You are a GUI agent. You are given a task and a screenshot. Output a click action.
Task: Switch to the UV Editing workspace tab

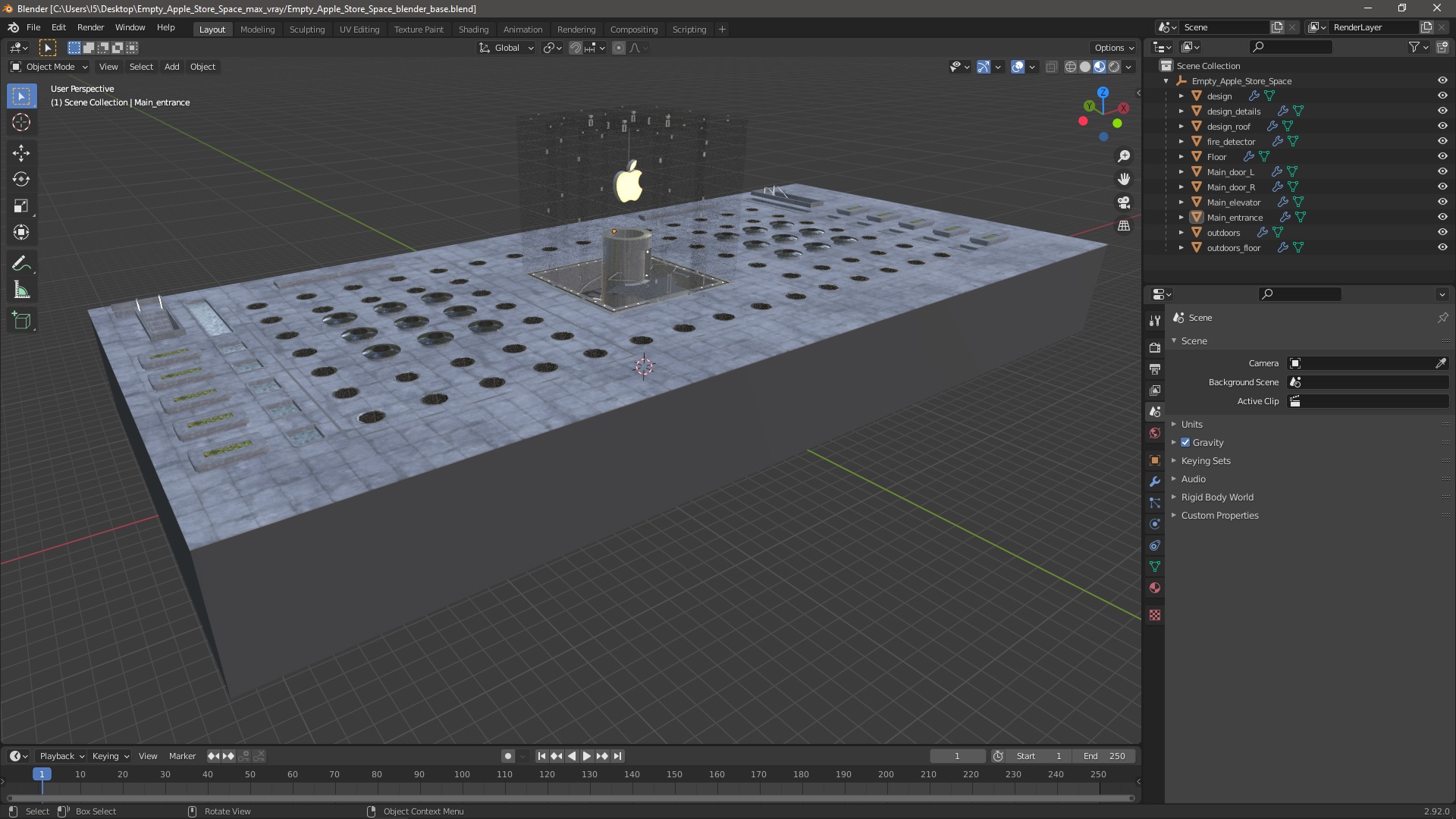359,29
